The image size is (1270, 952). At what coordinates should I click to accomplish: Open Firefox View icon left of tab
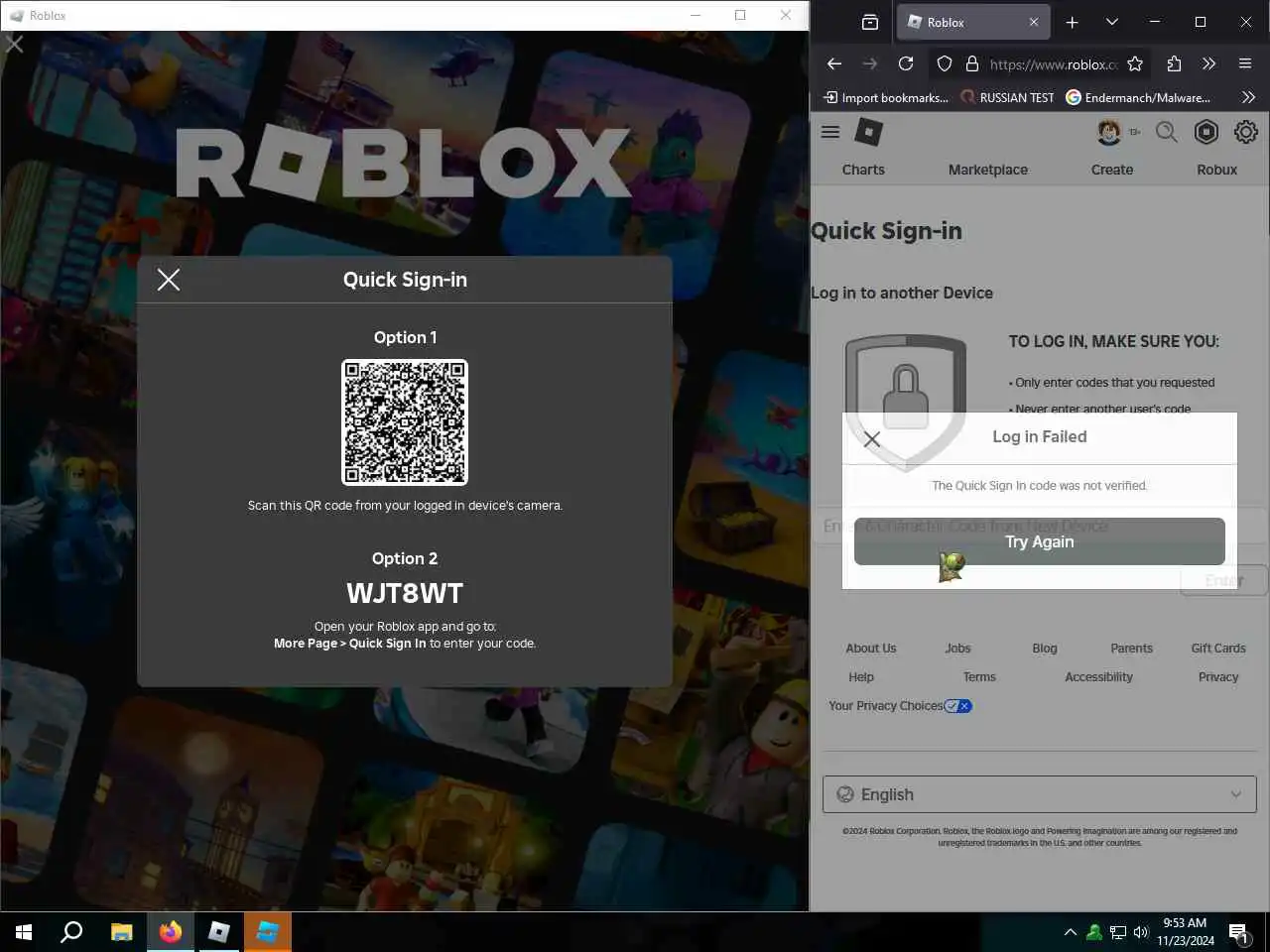coord(870,22)
